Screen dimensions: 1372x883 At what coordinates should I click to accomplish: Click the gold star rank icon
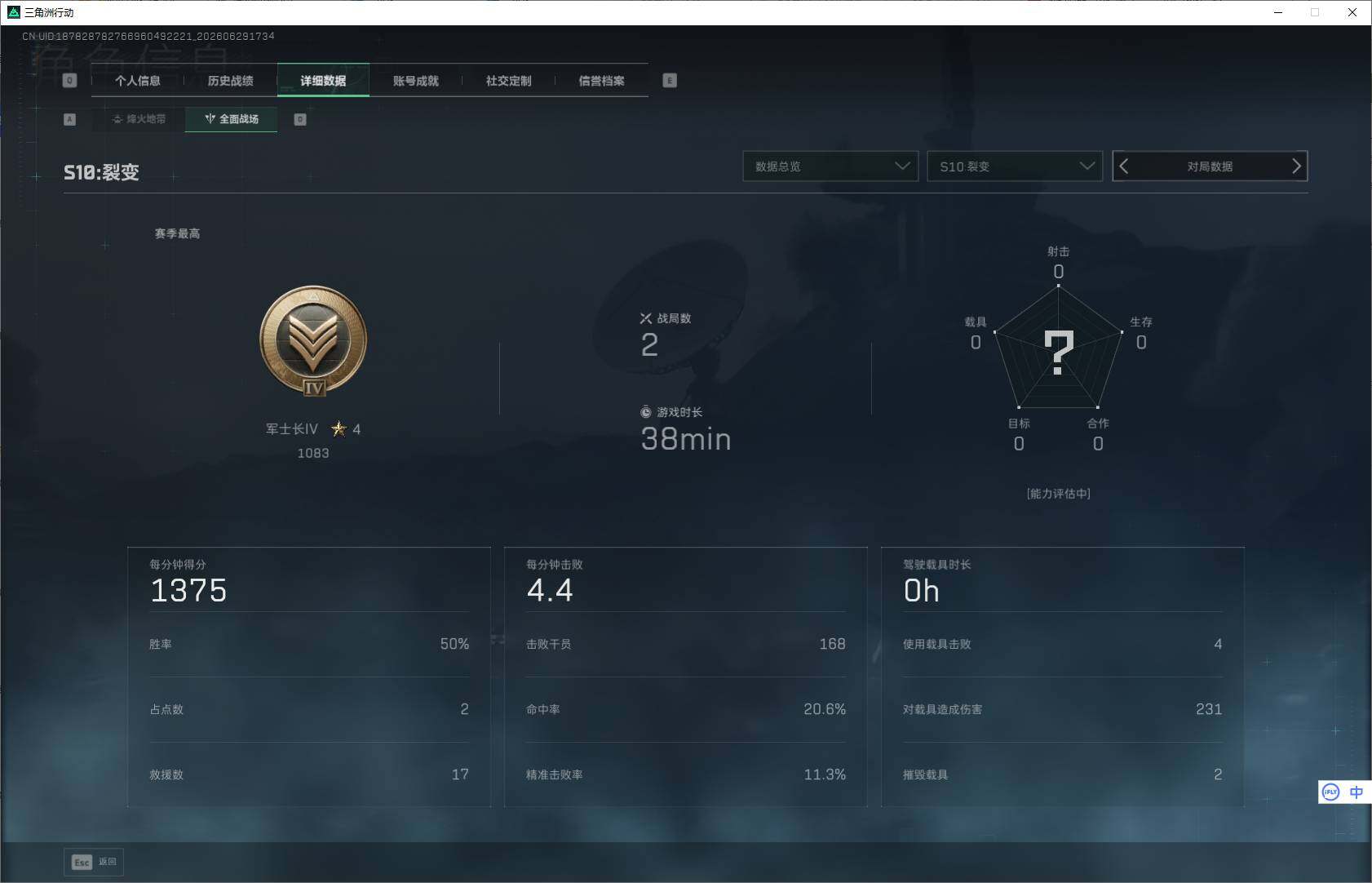(339, 428)
